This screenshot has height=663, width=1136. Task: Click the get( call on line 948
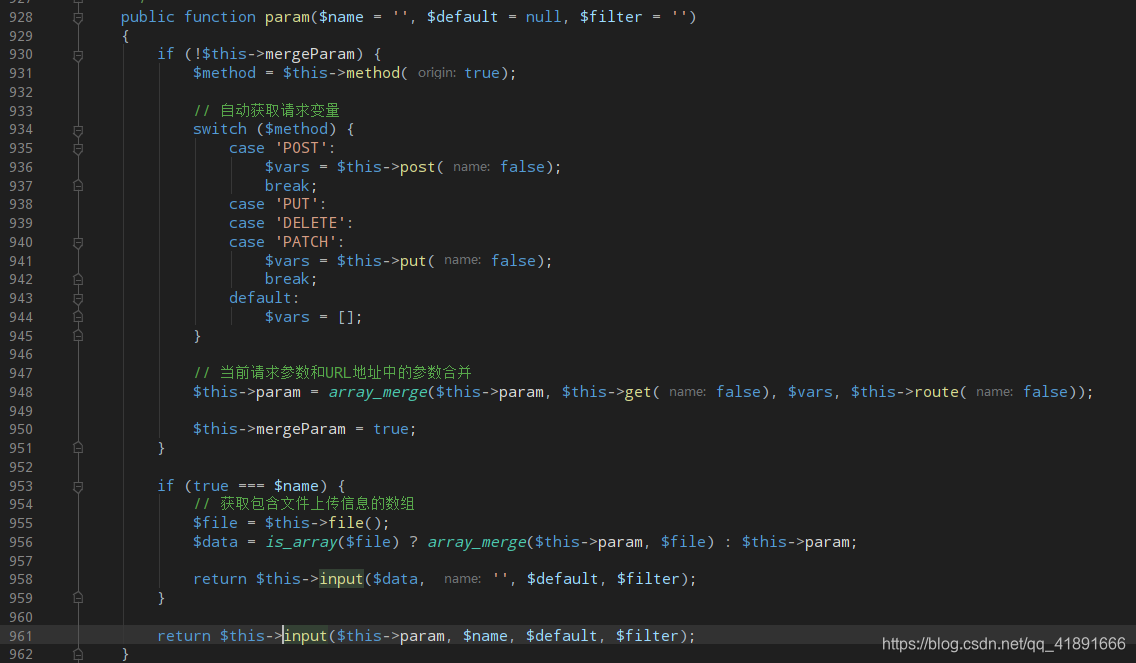pos(642,392)
